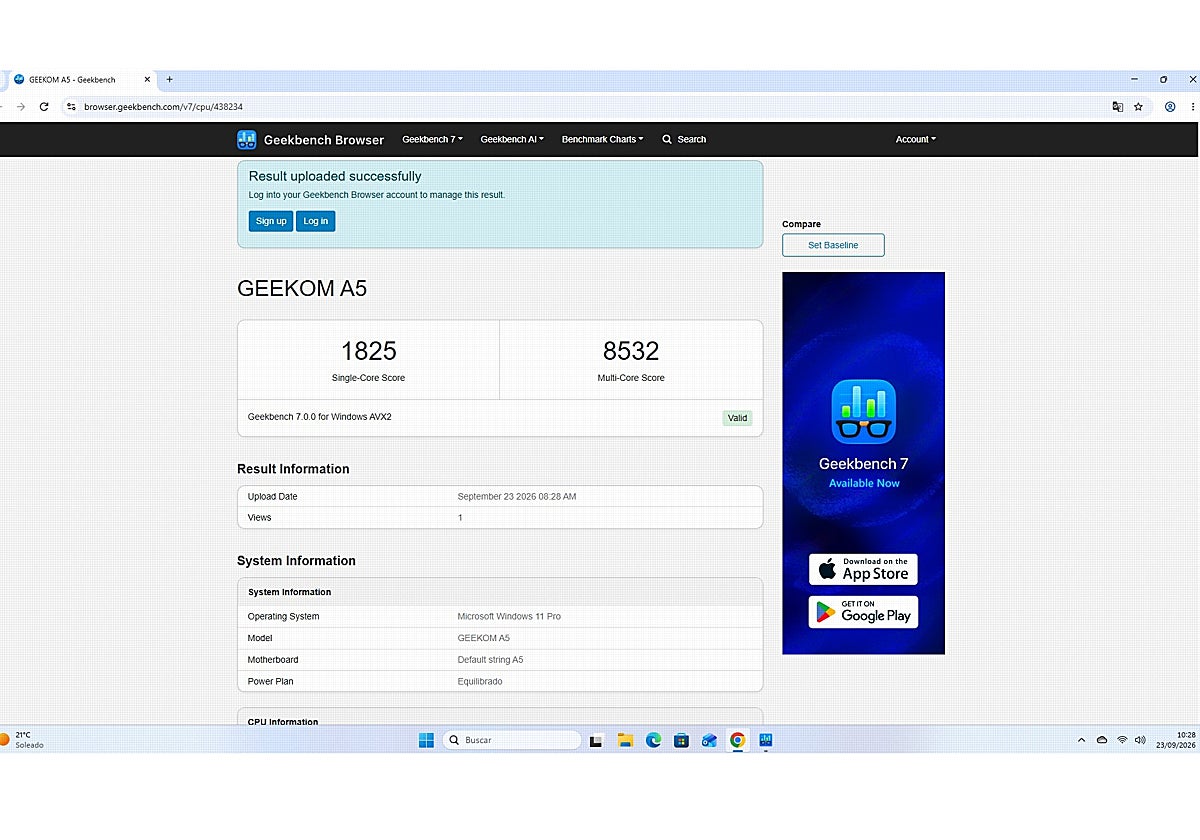Click "Geekbench 7.0.0 for Windows AVX2" text
This screenshot has width=1200, height=840.
pyautogui.click(x=320, y=417)
